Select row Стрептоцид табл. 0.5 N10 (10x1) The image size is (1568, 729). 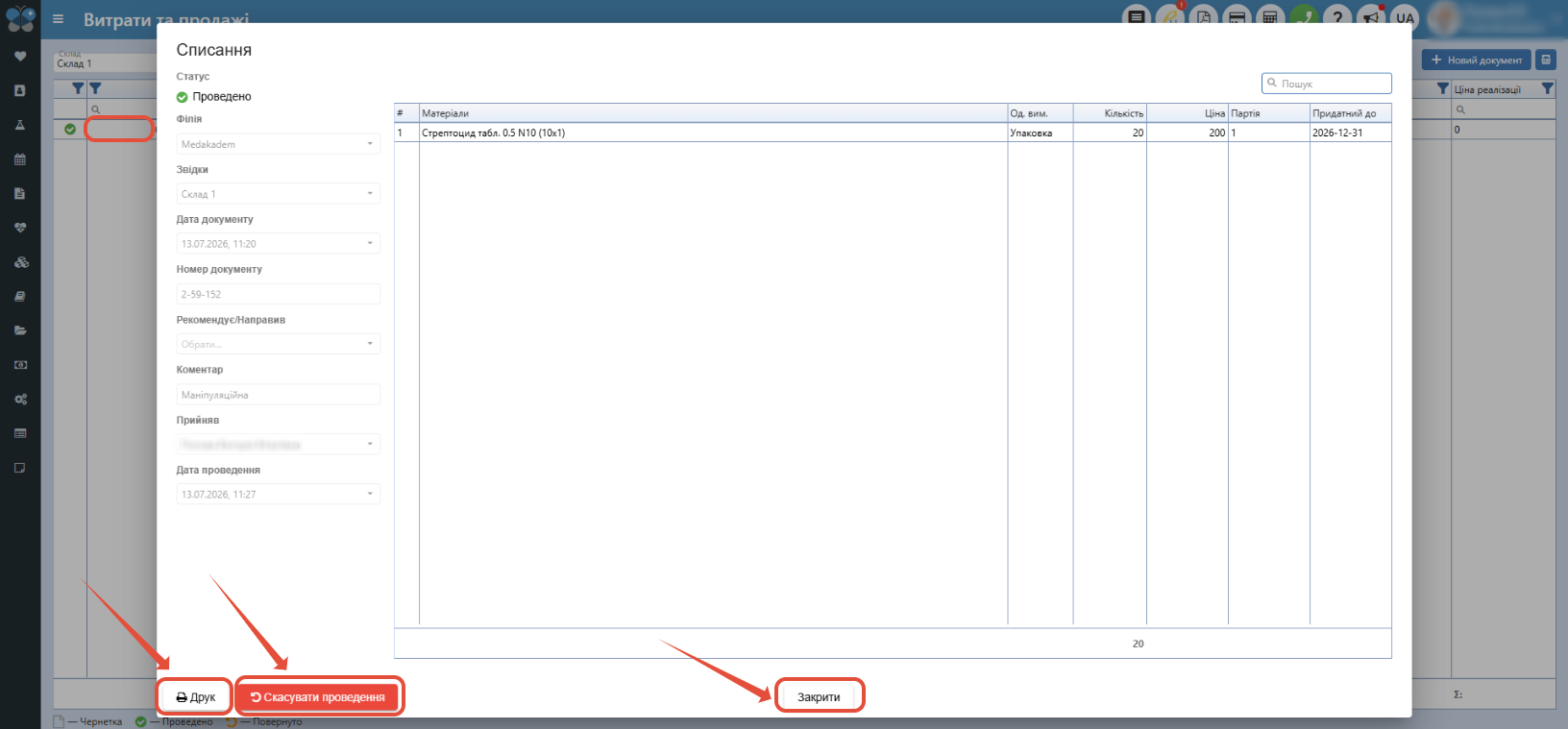[x=893, y=133]
